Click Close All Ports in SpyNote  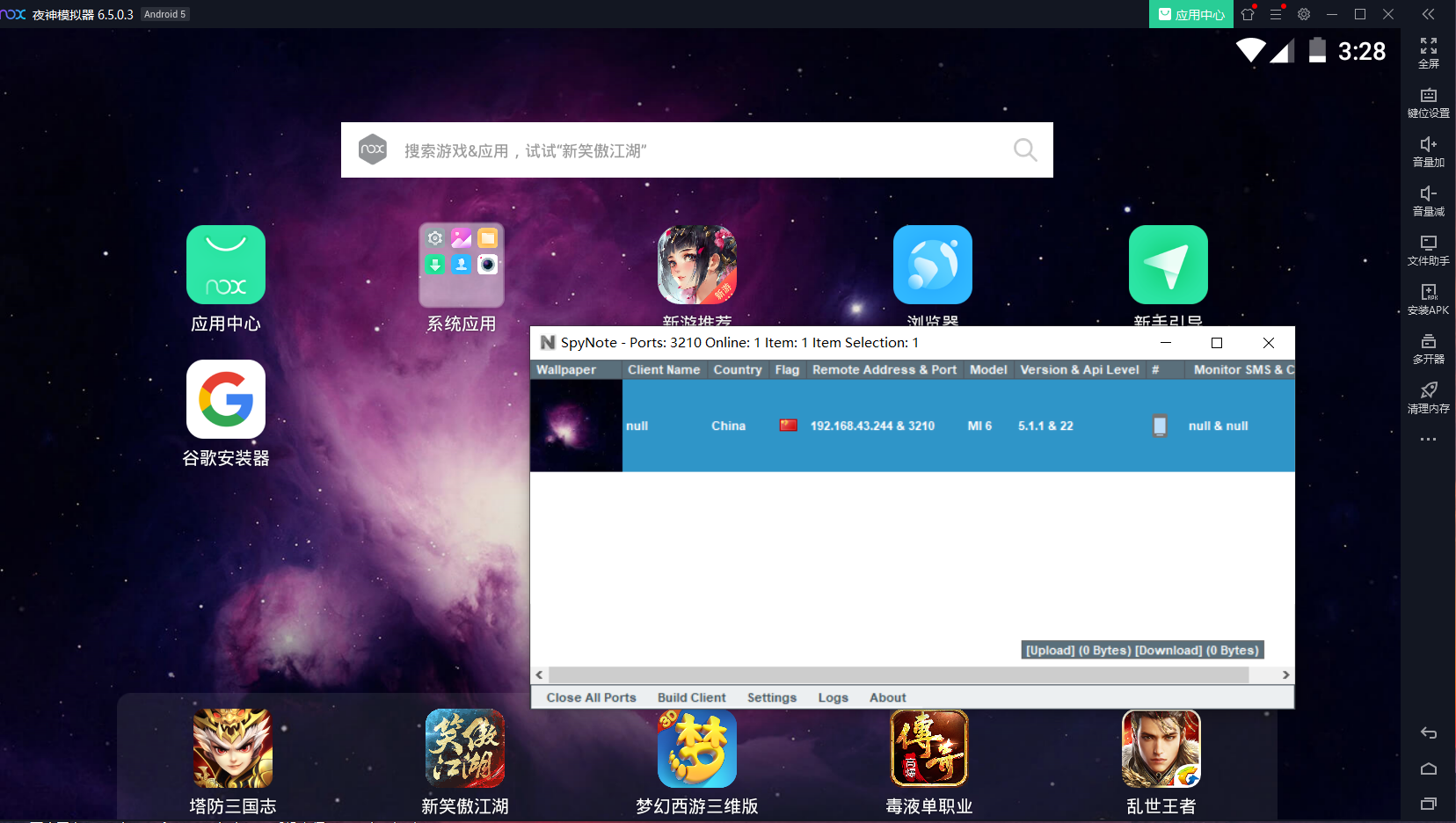(591, 697)
